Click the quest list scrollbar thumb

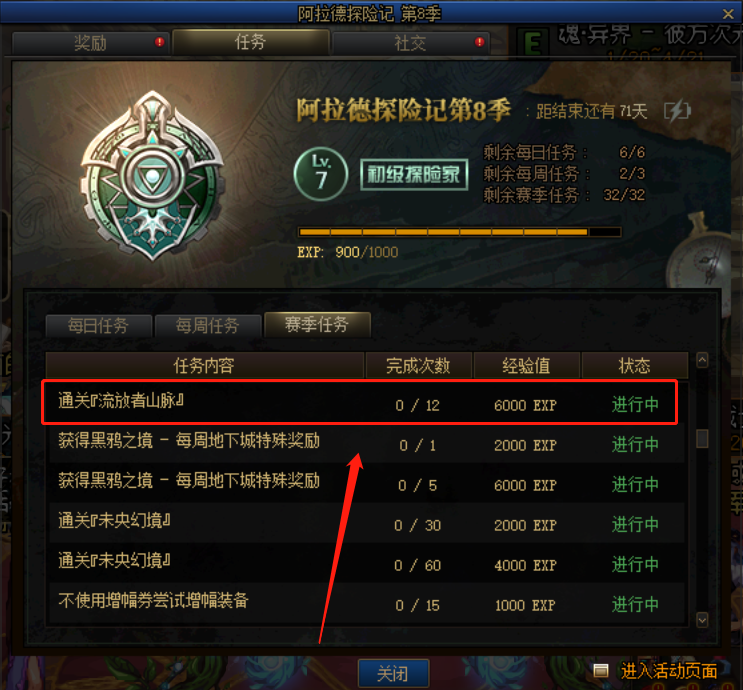702,438
